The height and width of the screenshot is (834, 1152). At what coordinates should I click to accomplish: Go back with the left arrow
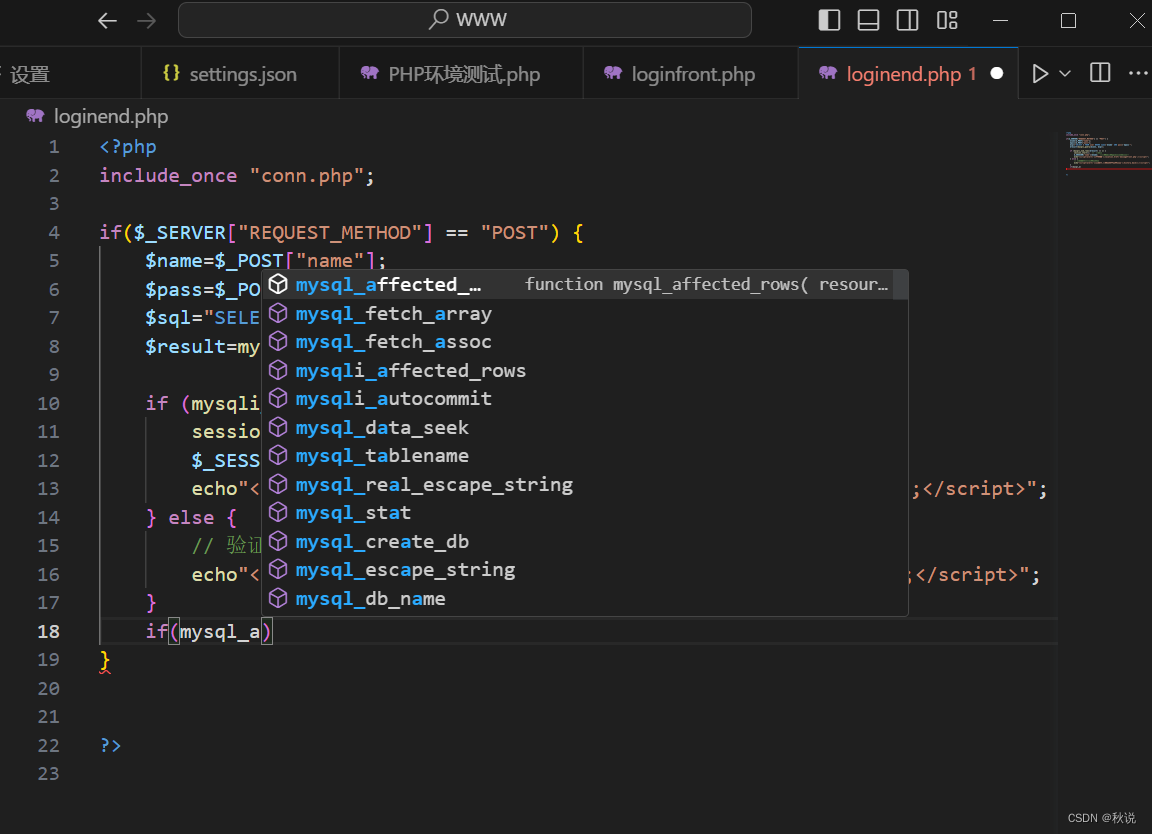click(108, 21)
